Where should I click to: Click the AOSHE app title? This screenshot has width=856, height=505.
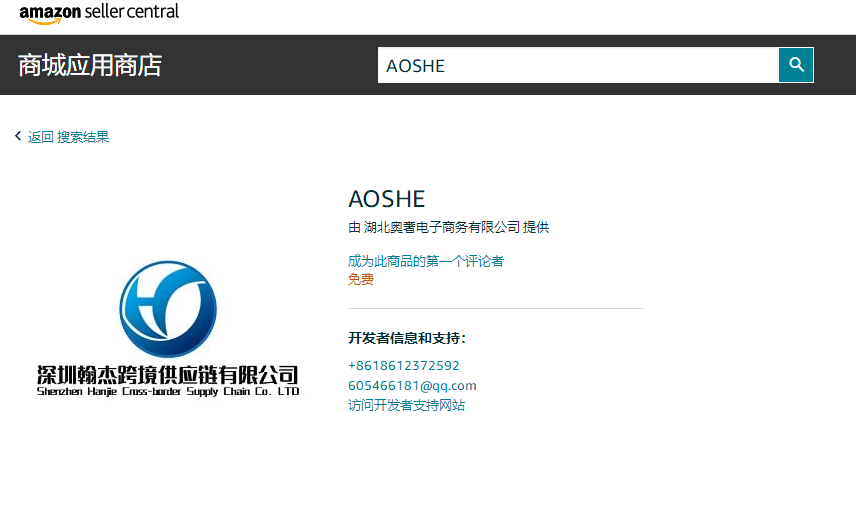387,199
